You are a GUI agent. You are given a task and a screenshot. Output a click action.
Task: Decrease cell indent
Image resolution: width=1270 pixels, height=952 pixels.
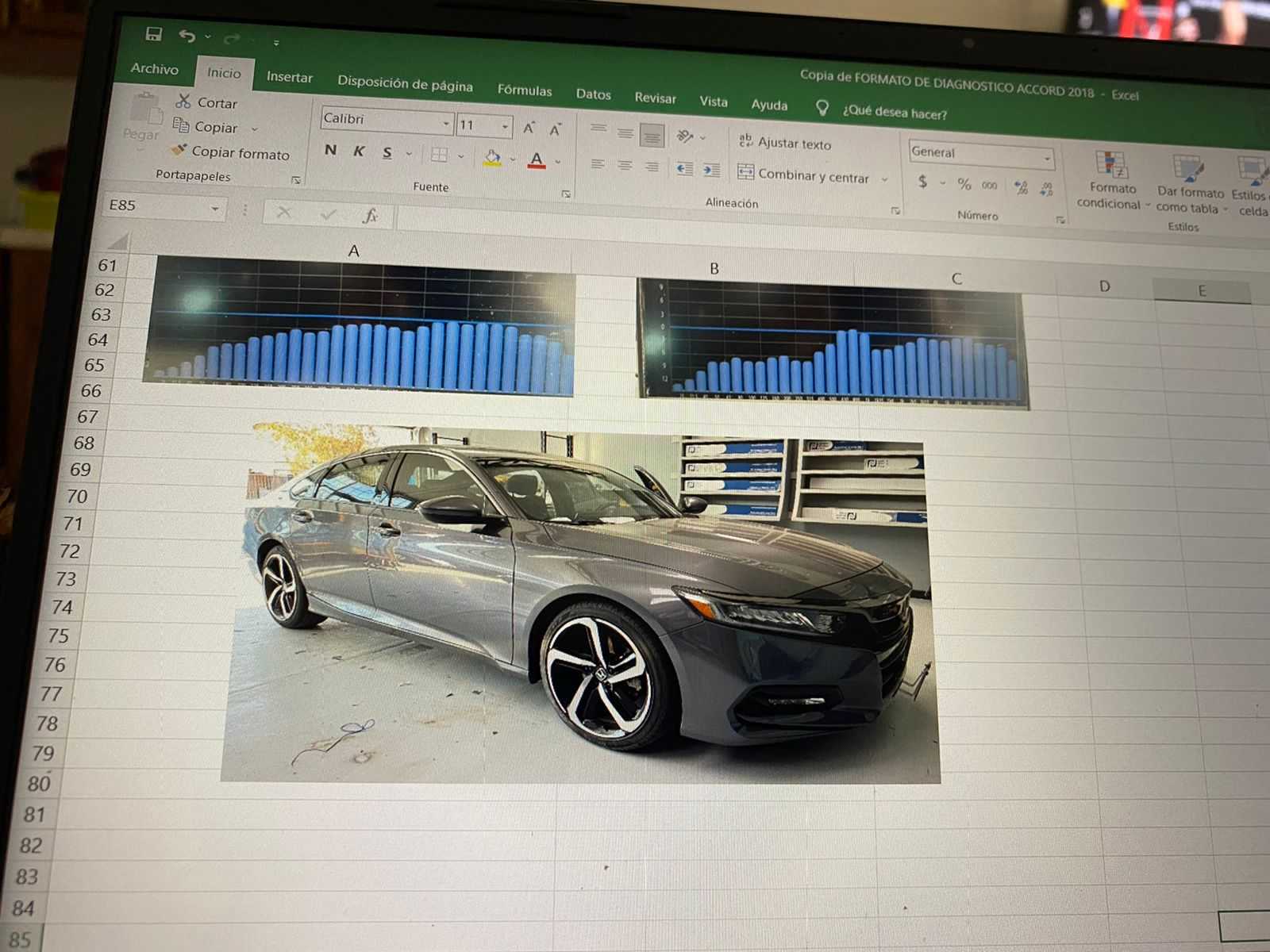click(685, 169)
